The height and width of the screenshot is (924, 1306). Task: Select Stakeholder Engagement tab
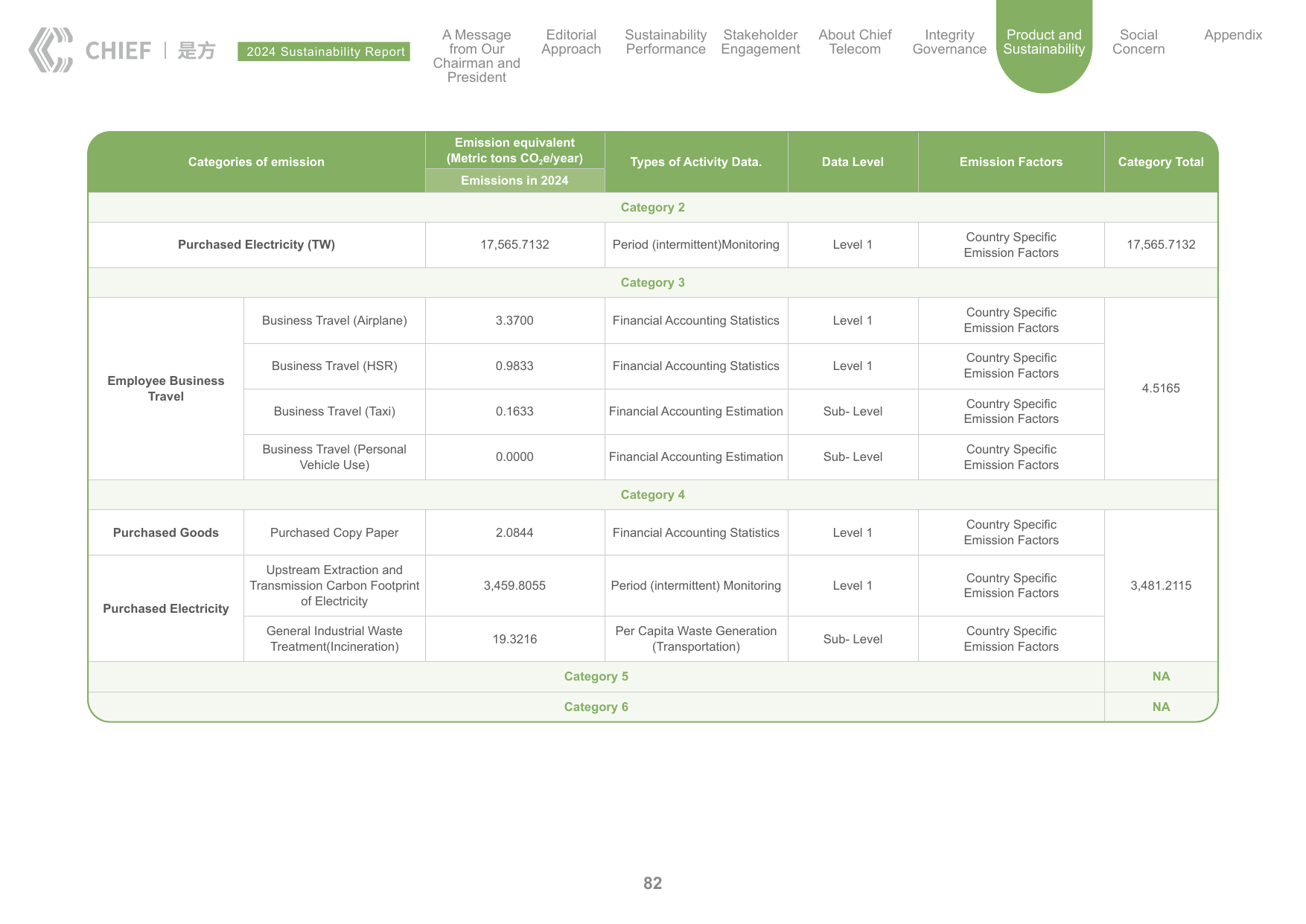pos(760,42)
